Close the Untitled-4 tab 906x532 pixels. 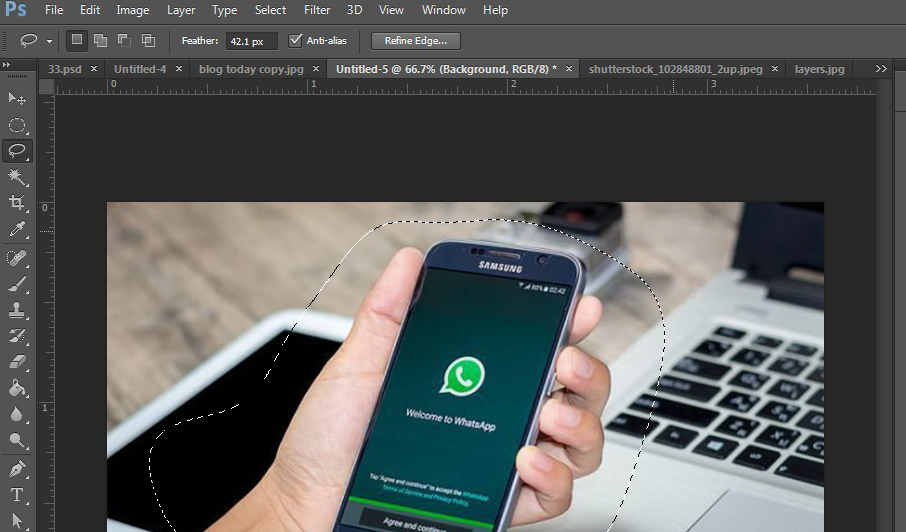click(179, 69)
